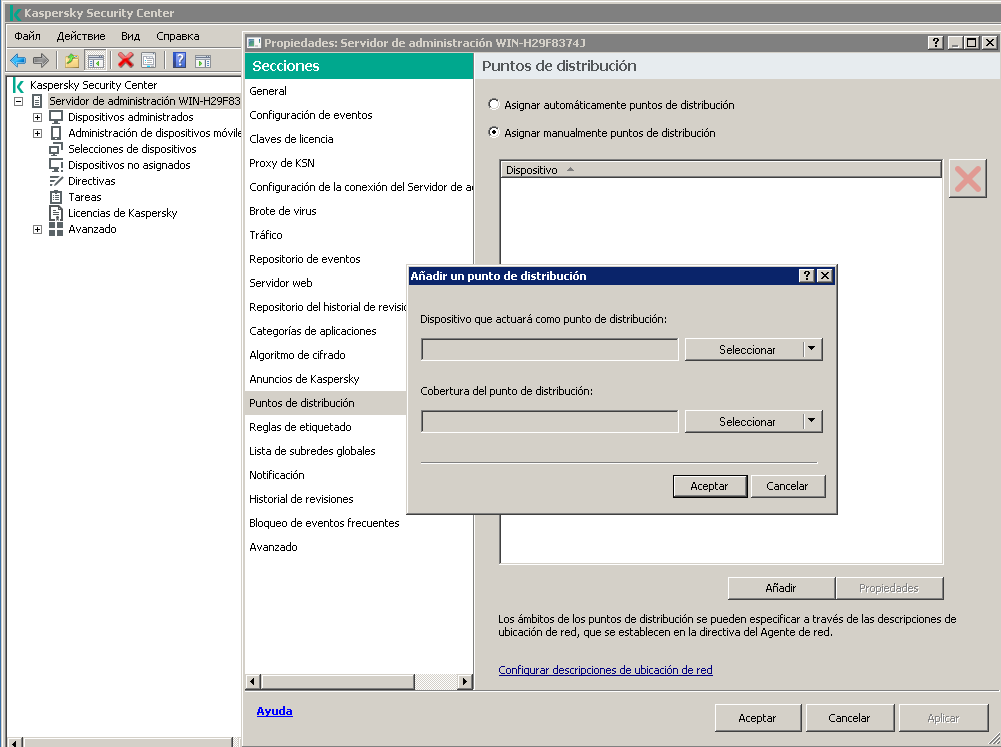Open Configurar descripciones de ubicación de red link

604,670
